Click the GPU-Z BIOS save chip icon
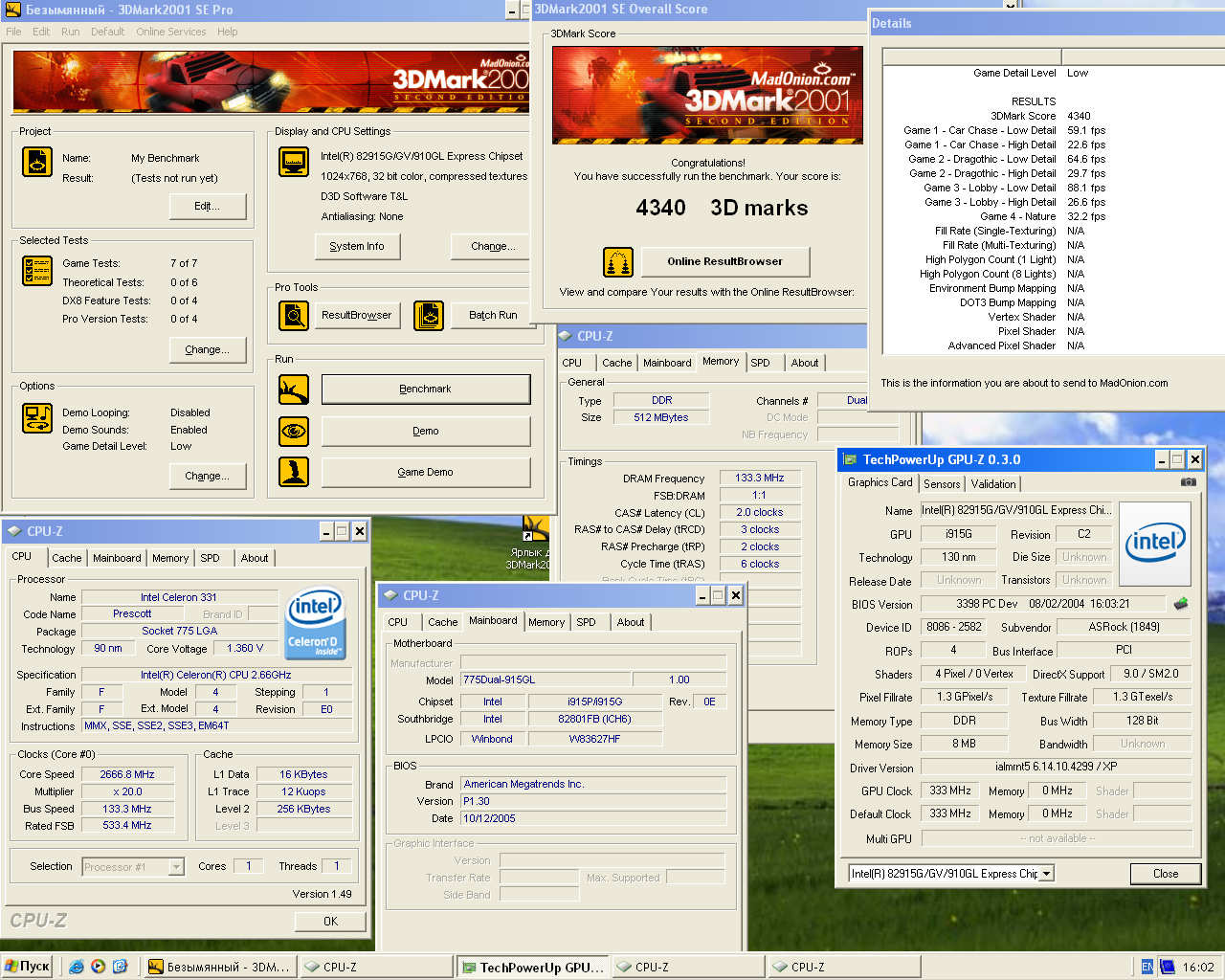 coord(1180,604)
